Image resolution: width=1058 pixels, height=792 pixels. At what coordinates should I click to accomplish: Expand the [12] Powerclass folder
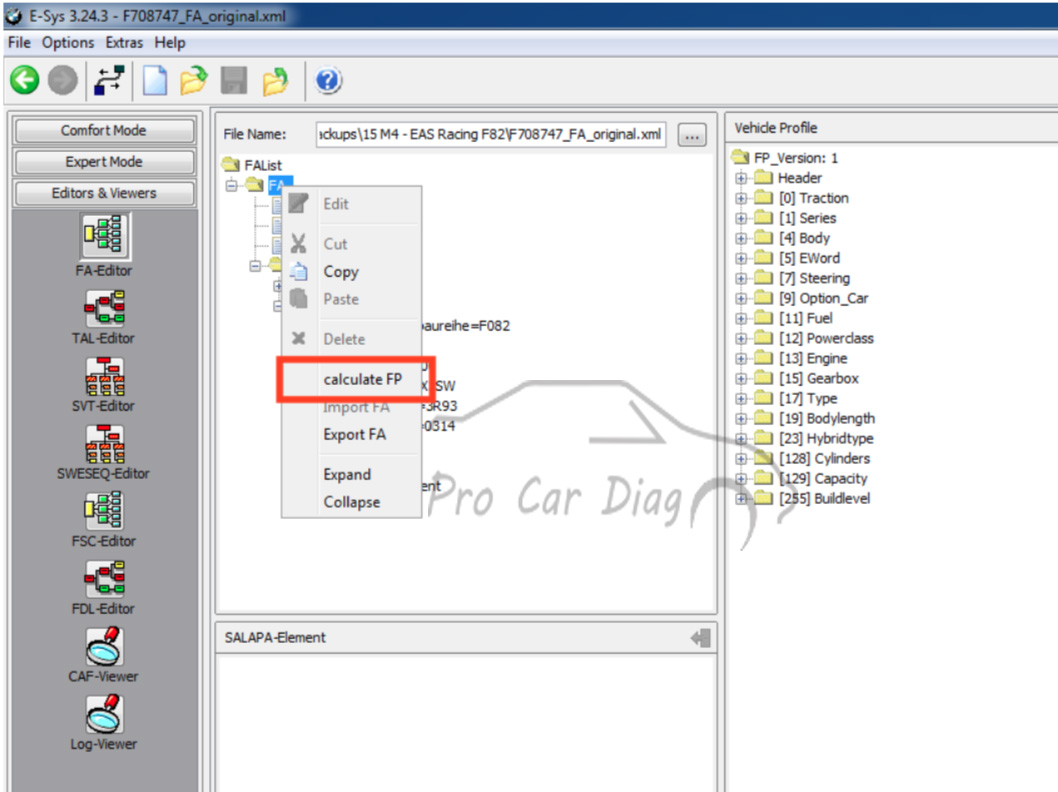tap(741, 339)
